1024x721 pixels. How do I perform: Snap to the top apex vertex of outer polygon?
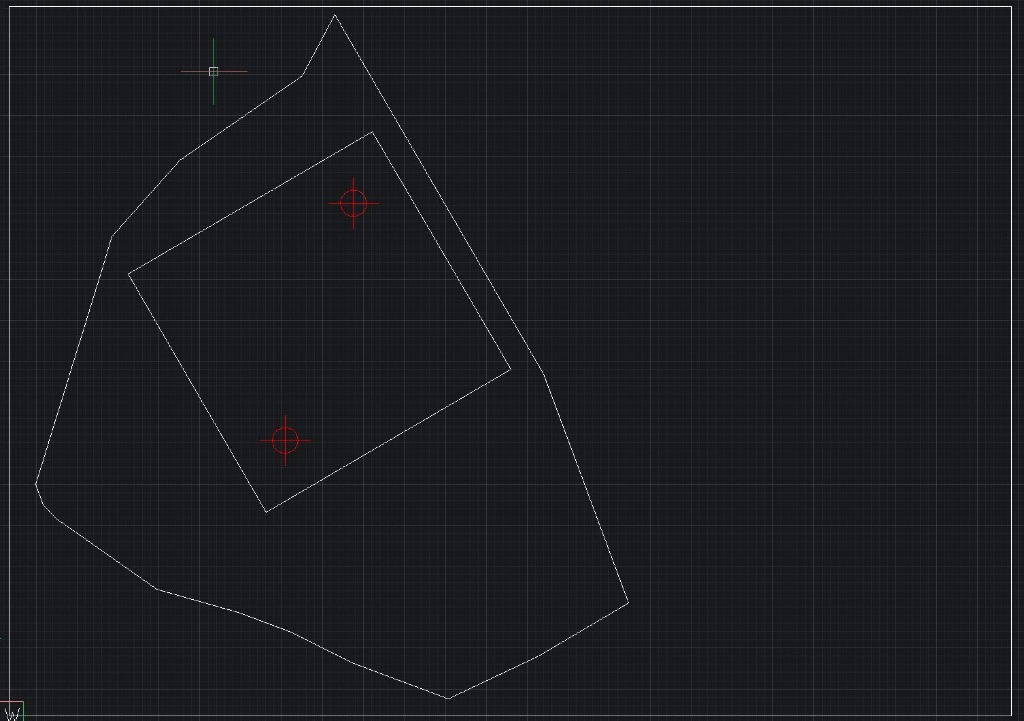pos(334,15)
